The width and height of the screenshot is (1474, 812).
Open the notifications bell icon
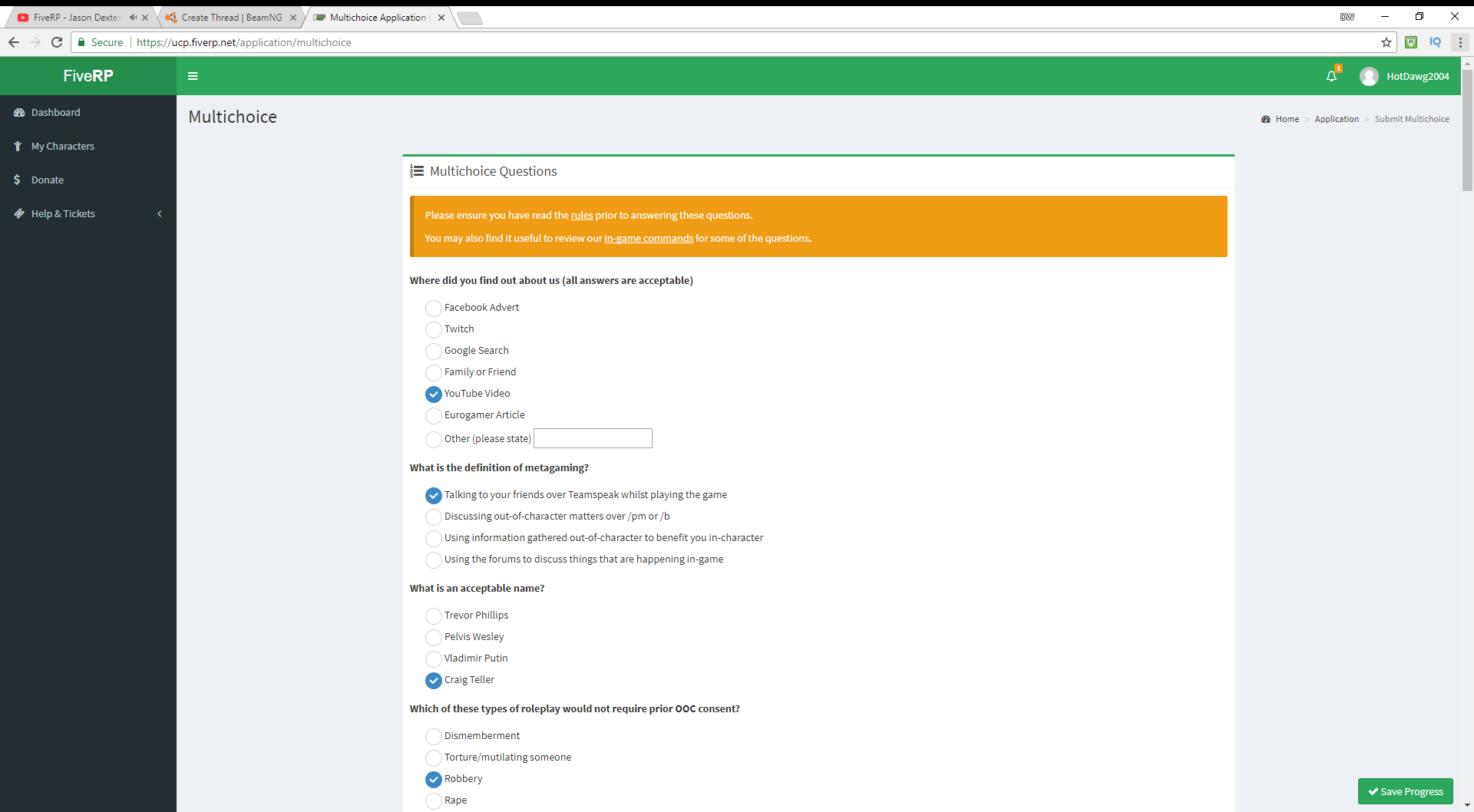(1331, 76)
